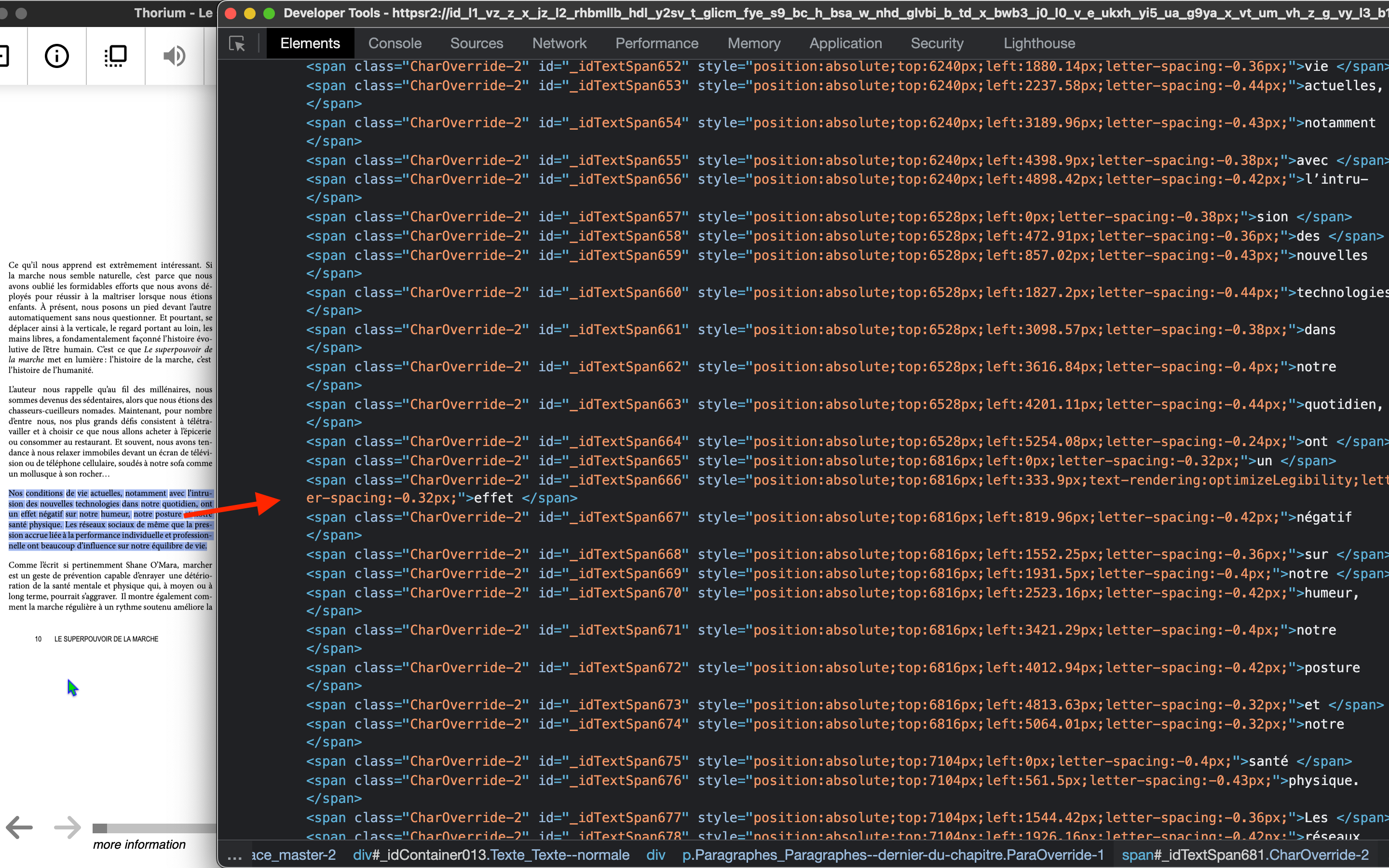Image resolution: width=1389 pixels, height=868 pixels.
Task: Select the Application tab
Action: pos(845,43)
